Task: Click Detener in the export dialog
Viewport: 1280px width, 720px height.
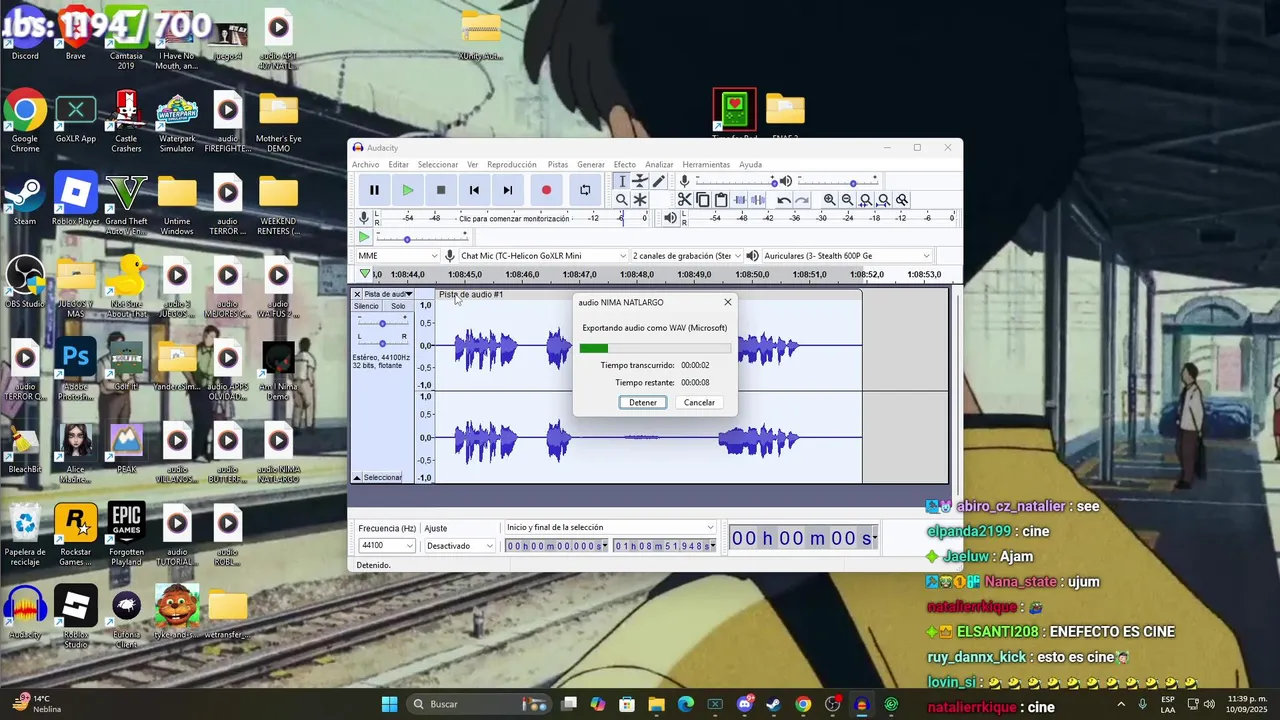Action: click(643, 402)
